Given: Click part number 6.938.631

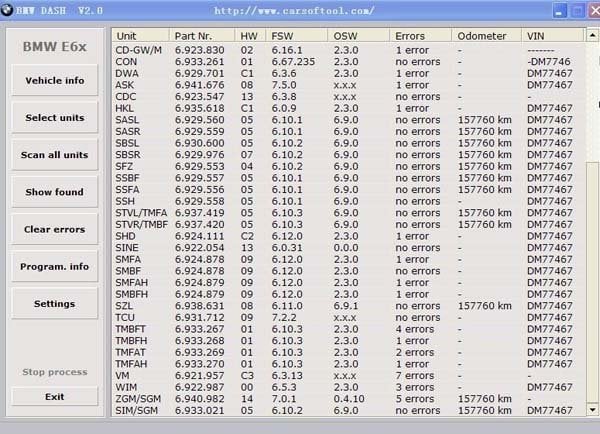Looking at the screenshot, I should (x=200, y=306).
